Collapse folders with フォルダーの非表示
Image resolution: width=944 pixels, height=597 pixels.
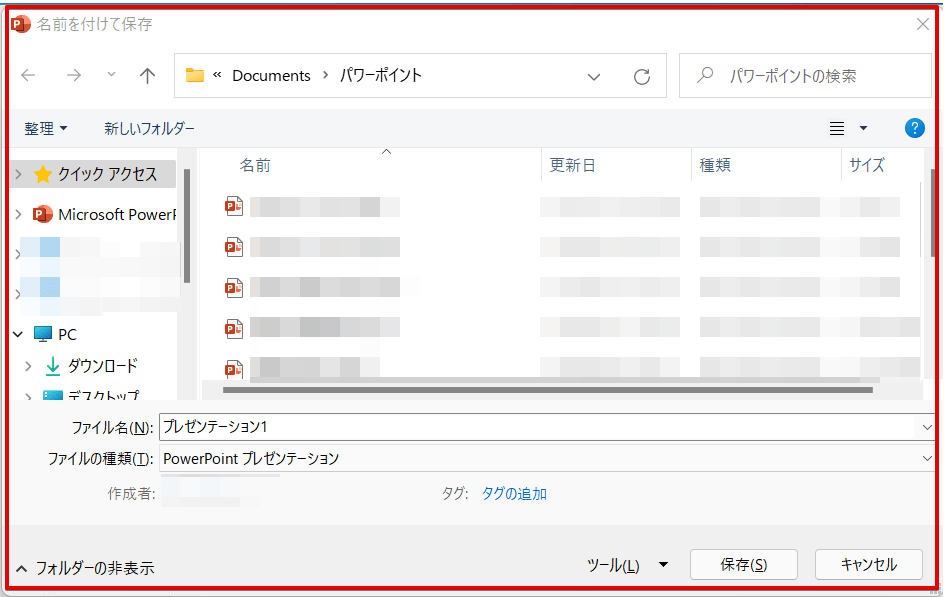85,568
